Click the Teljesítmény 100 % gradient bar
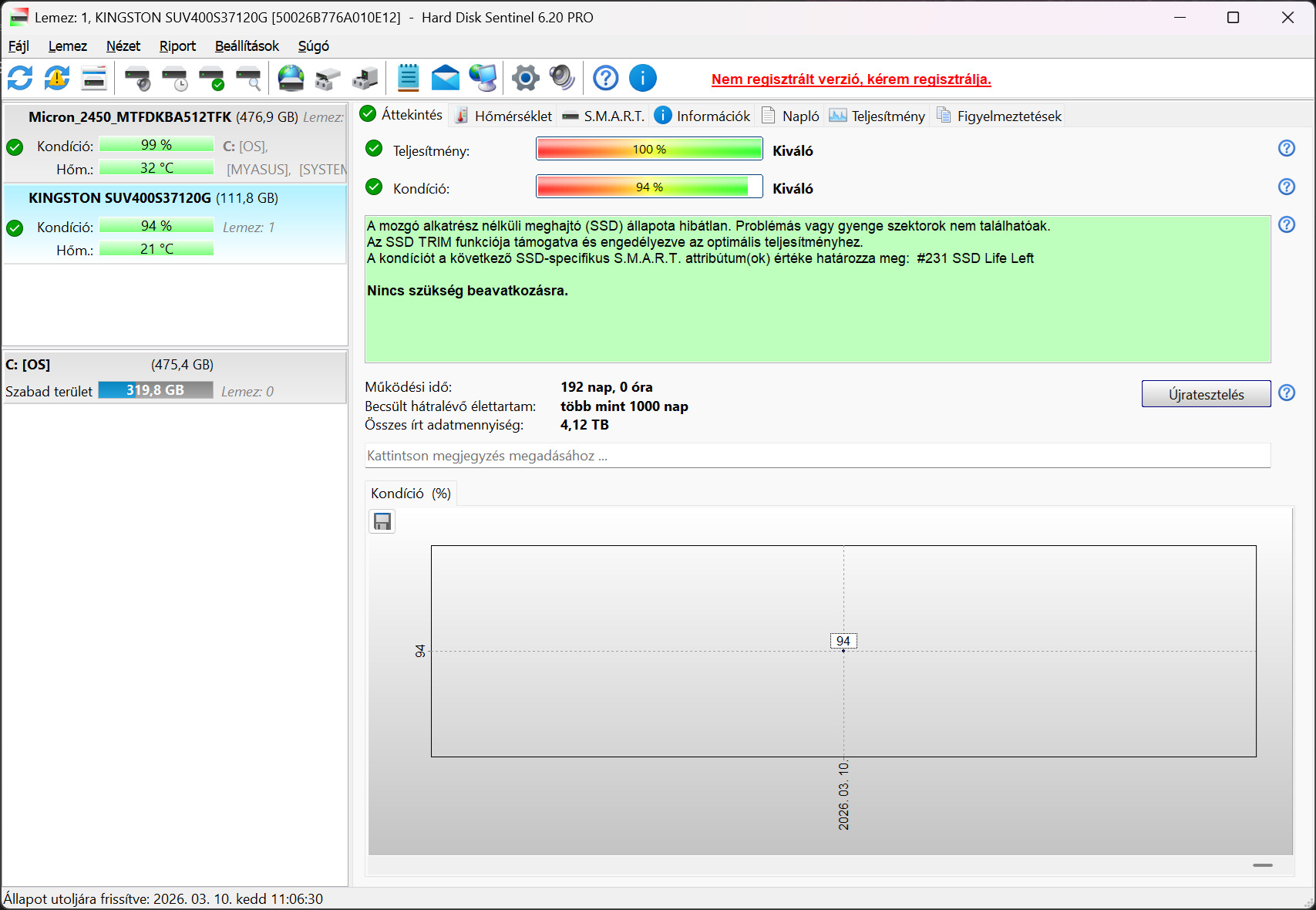This screenshot has width=1316, height=910. coord(650,149)
